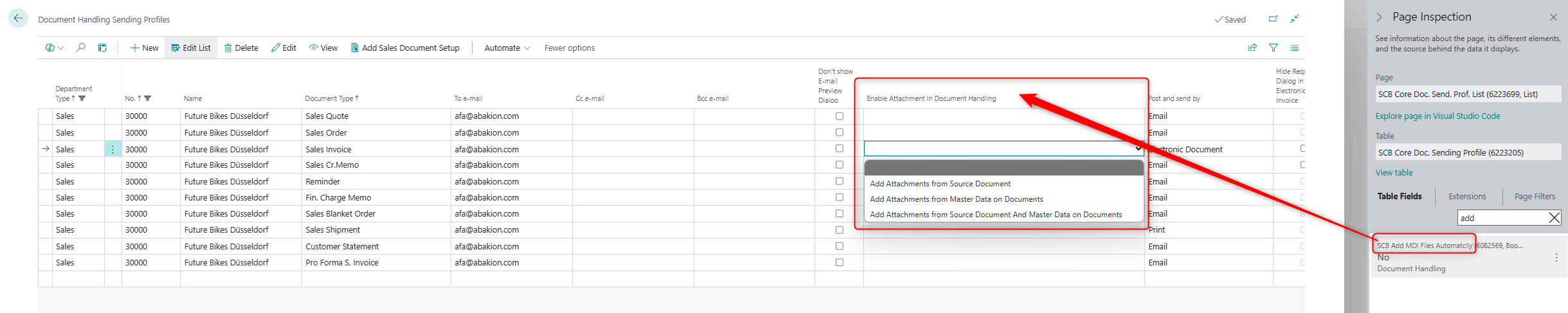
Task: Open the Page Filters tab
Action: point(1535,197)
